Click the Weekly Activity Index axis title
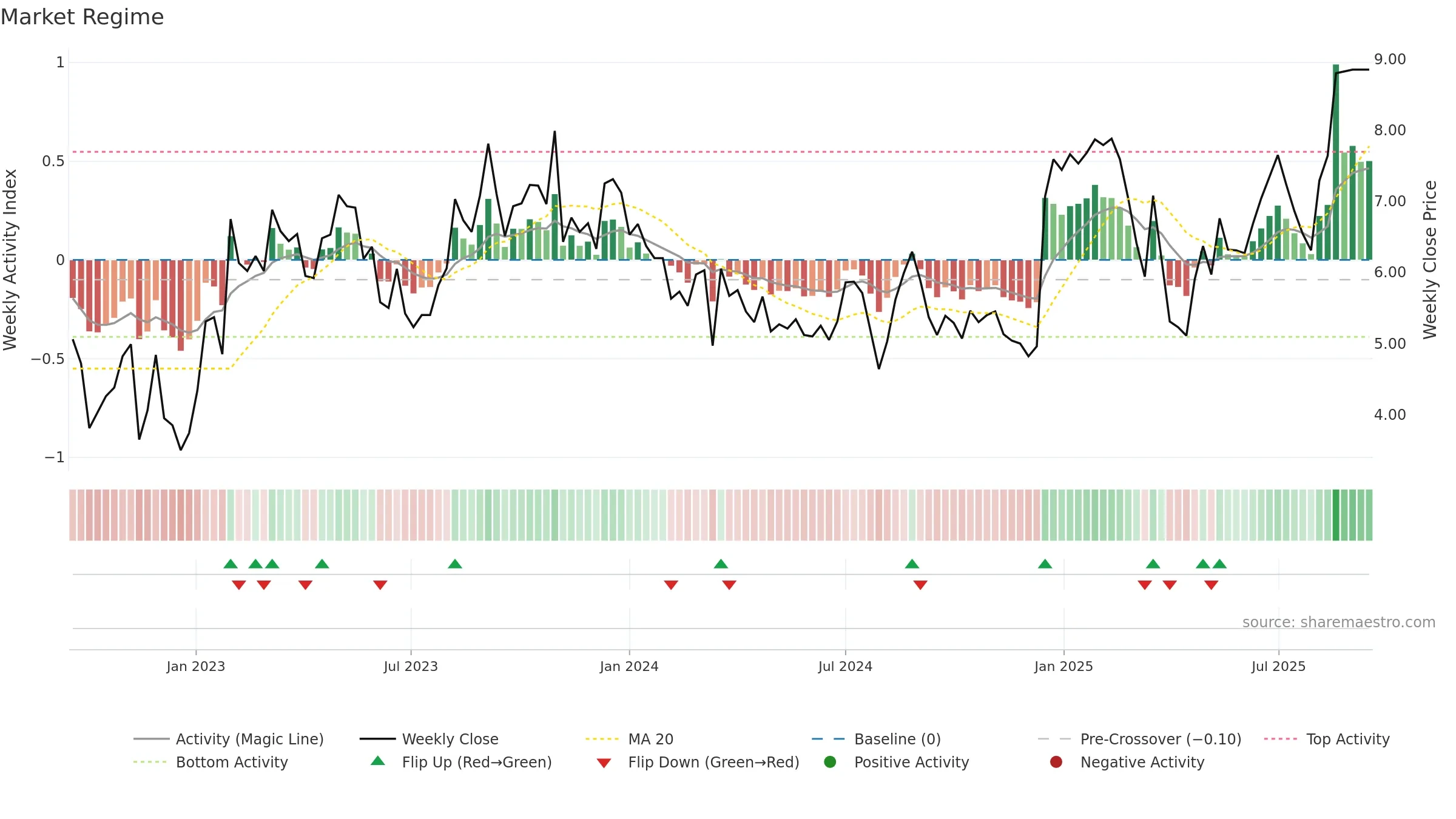 click(x=10, y=260)
